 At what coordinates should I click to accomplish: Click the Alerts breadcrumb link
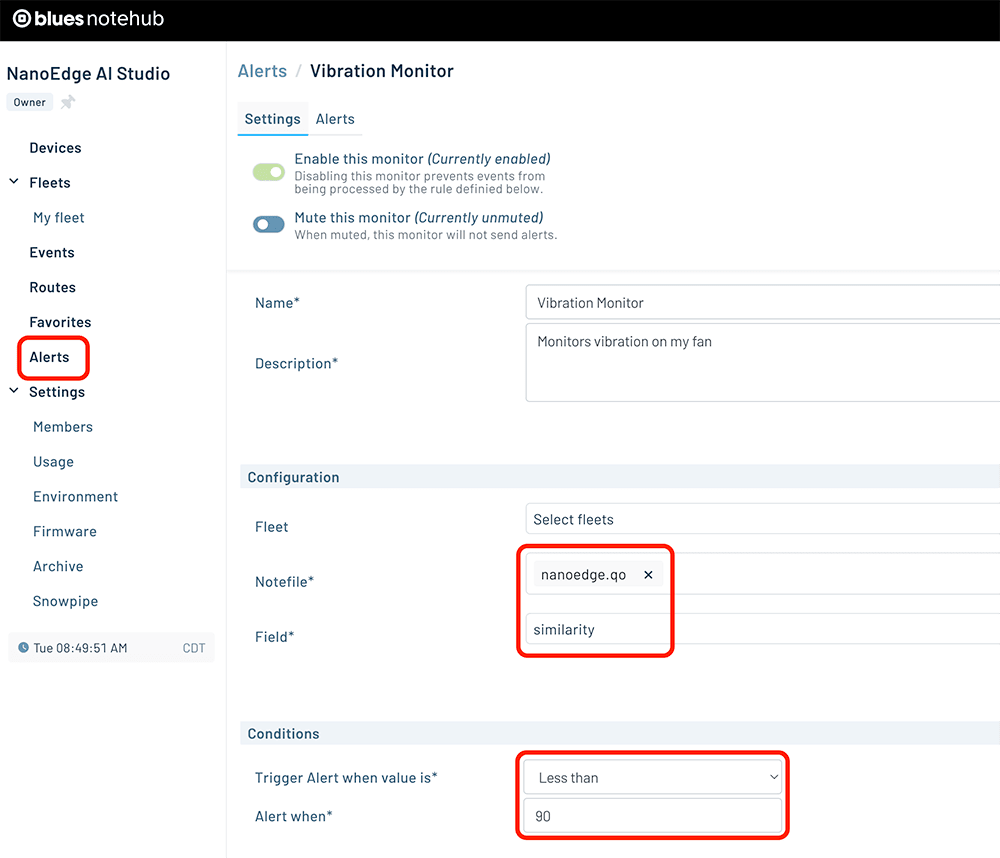pos(262,71)
